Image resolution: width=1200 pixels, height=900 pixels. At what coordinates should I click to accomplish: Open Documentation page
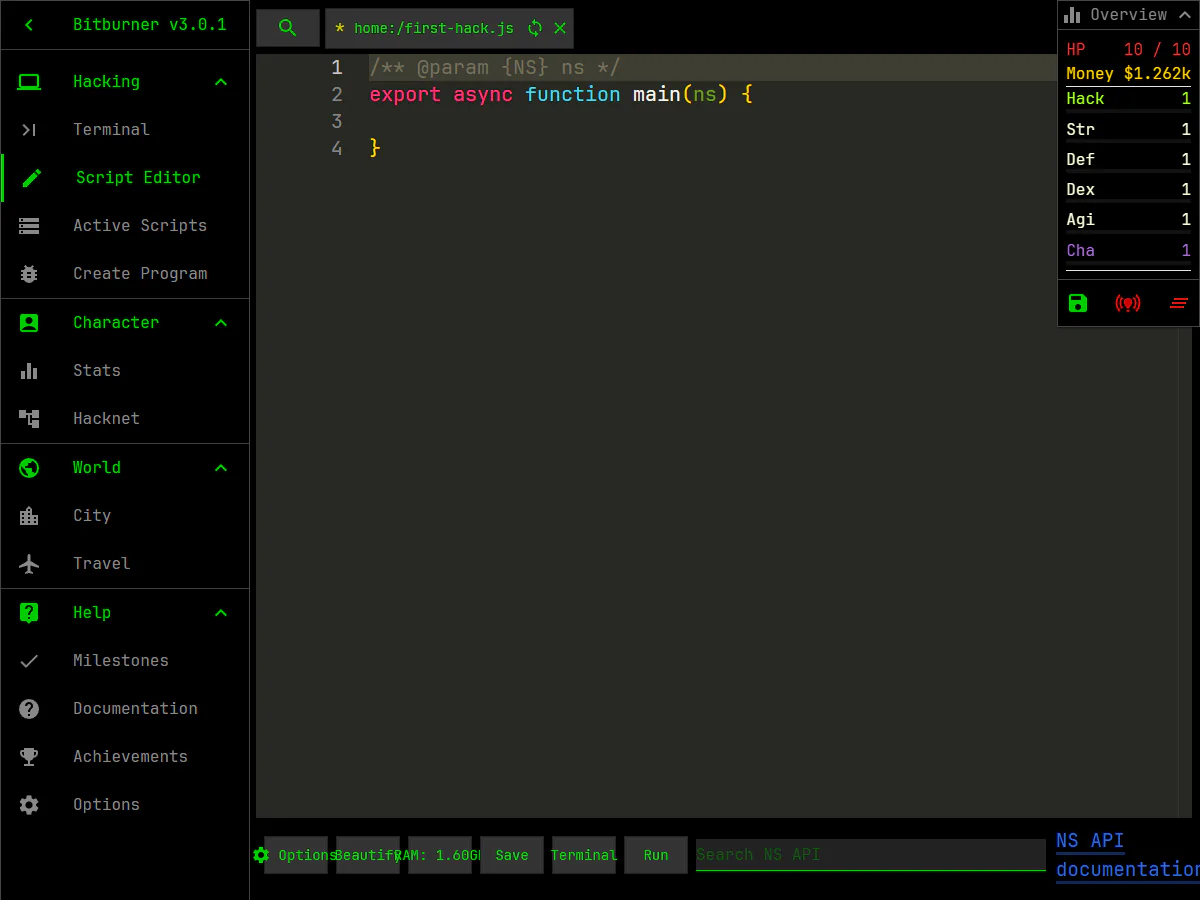[x=125, y=709]
